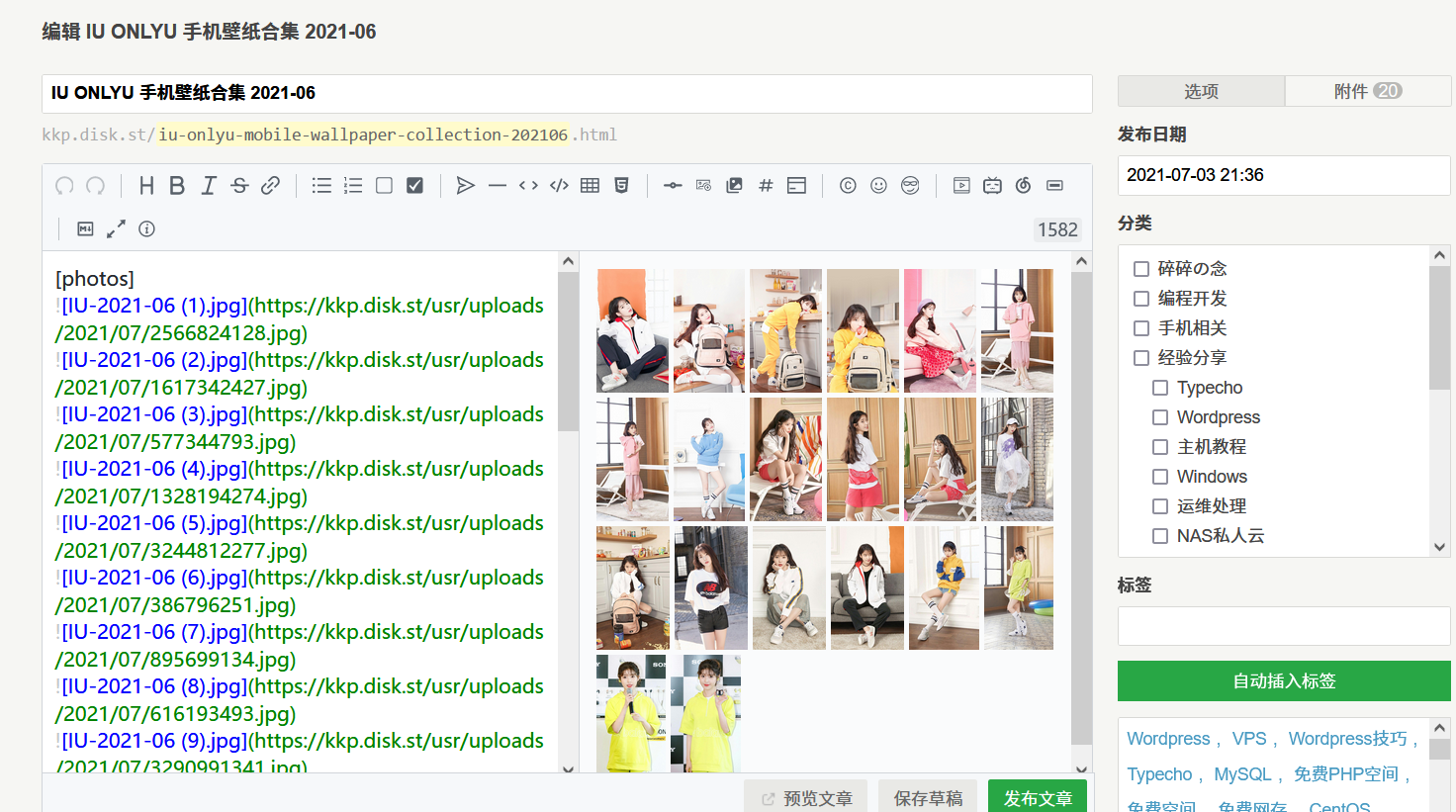Image resolution: width=1456 pixels, height=812 pixels.
Task: Click the Bilibili TV icon
Action: point(992,185)
